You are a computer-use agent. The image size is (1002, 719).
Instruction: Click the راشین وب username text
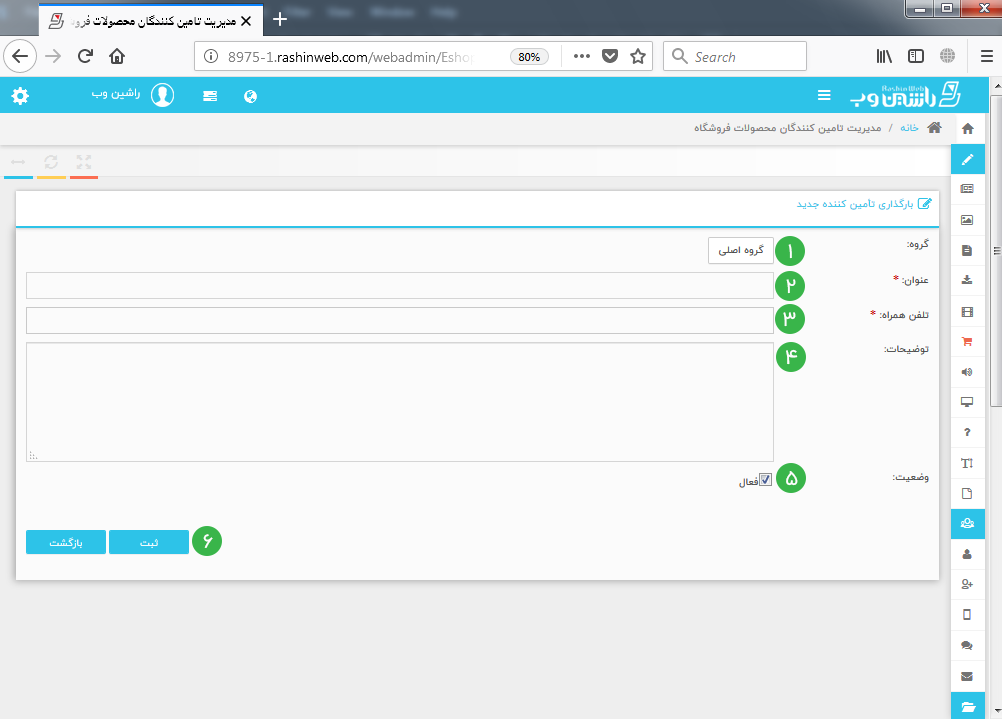pos(116,94)
